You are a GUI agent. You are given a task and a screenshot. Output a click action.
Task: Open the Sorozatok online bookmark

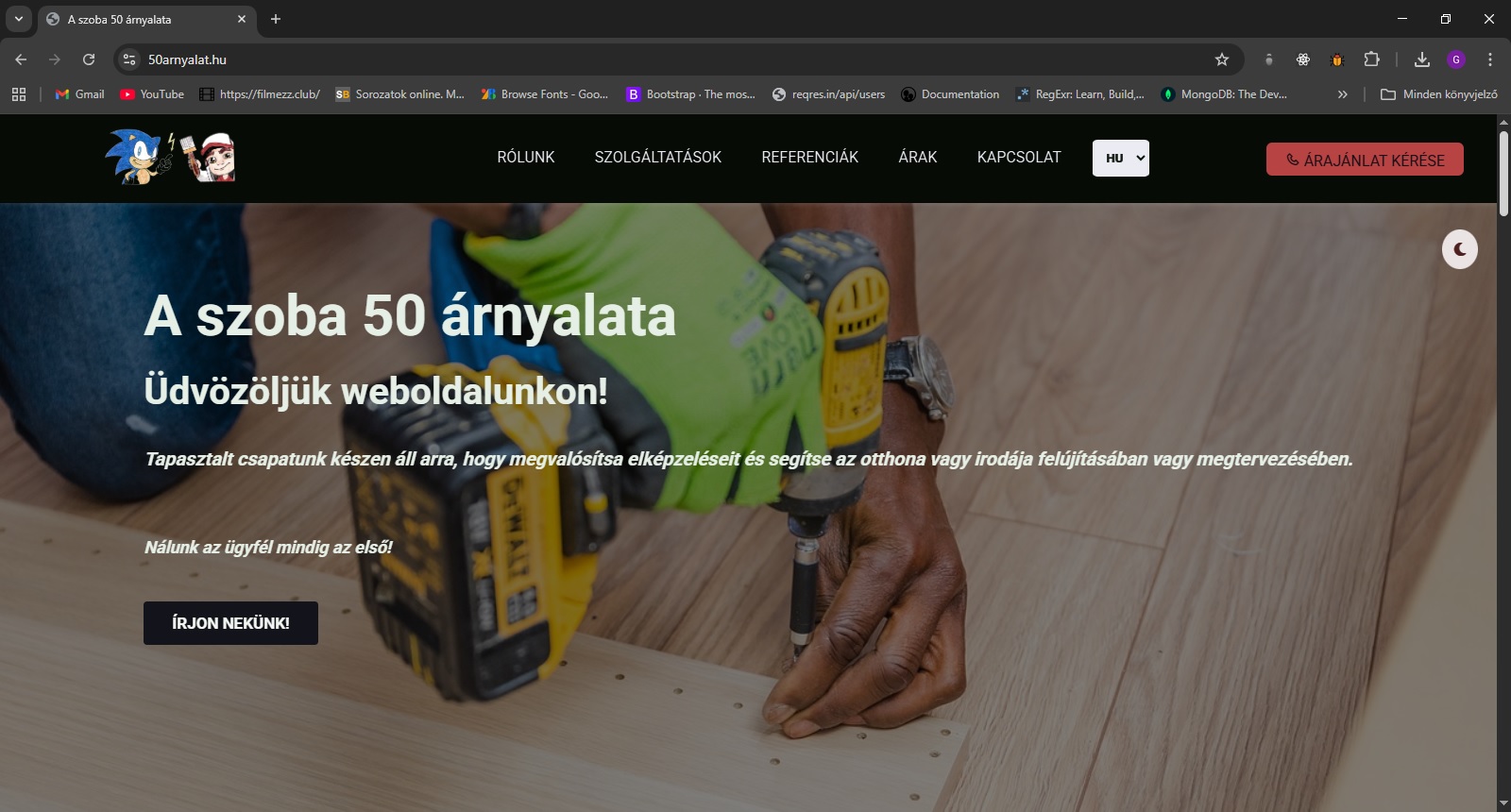tap(400, 94)
